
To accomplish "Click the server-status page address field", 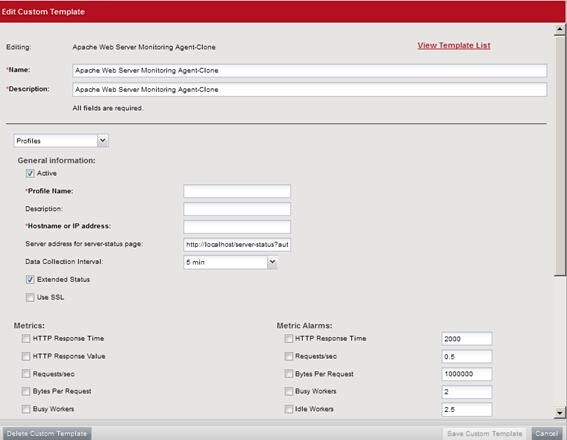I will tap(237, 245).
